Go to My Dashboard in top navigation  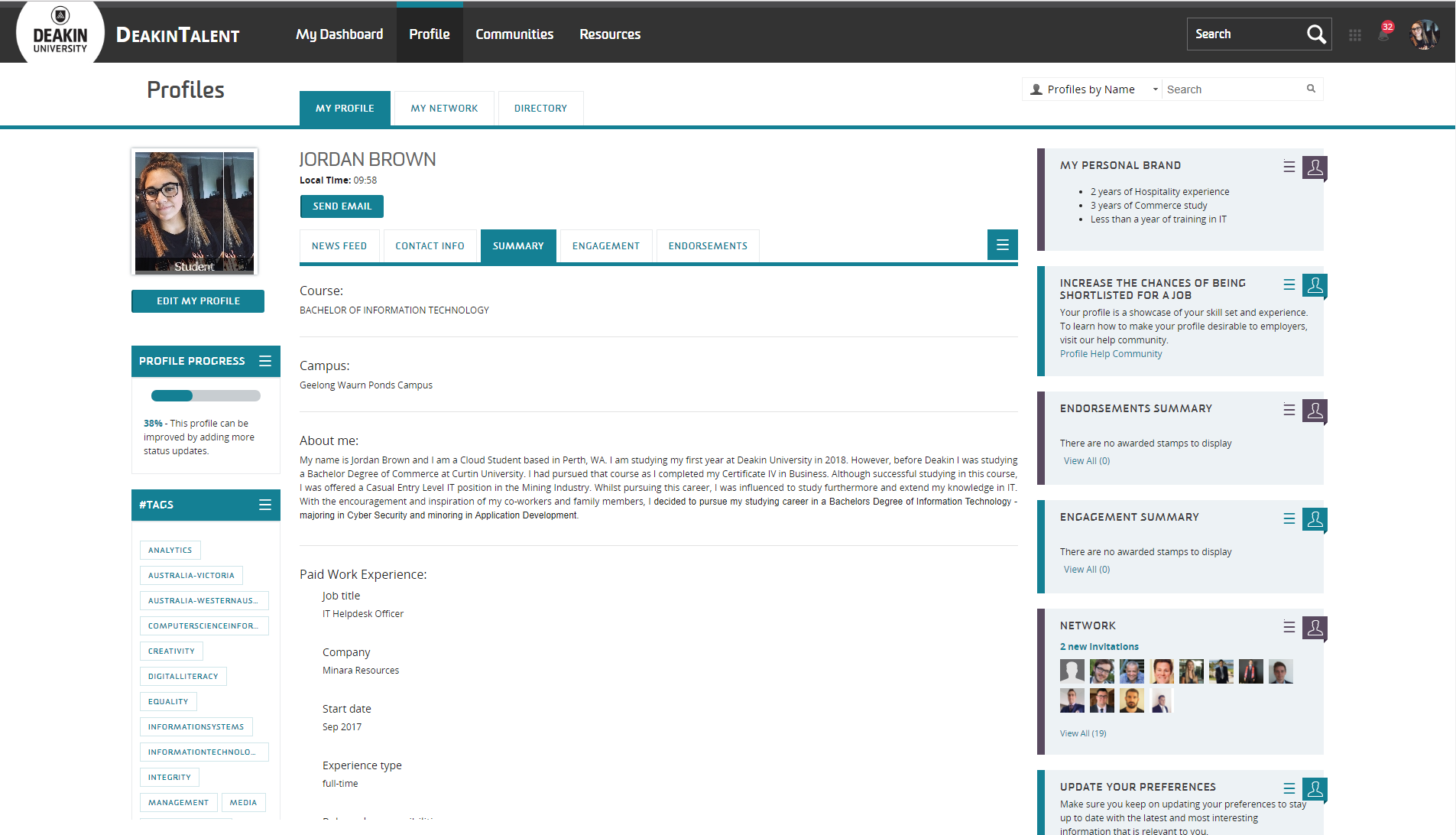pyautogui.click(x=339, y=34)
